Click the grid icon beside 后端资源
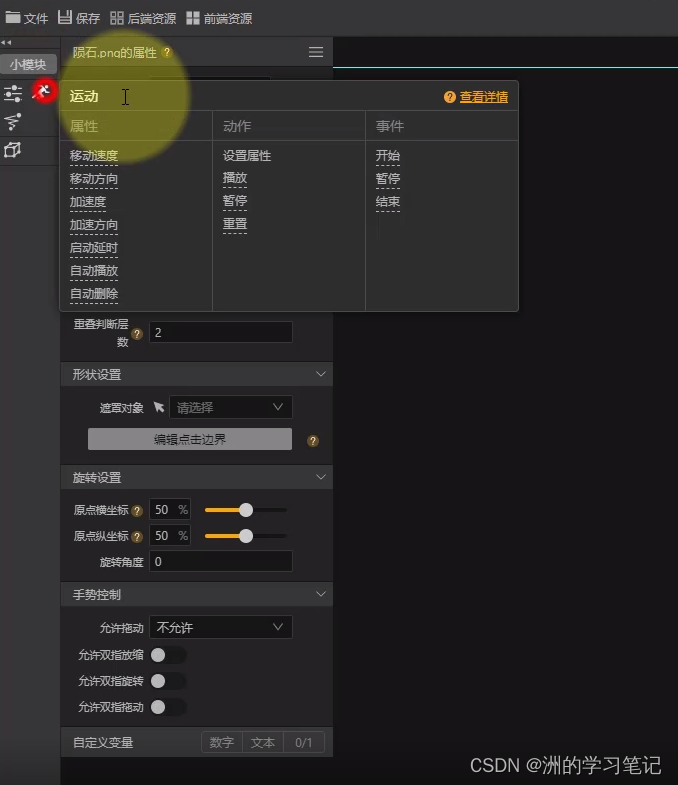The image size is (678, 785). pos(117,19)
